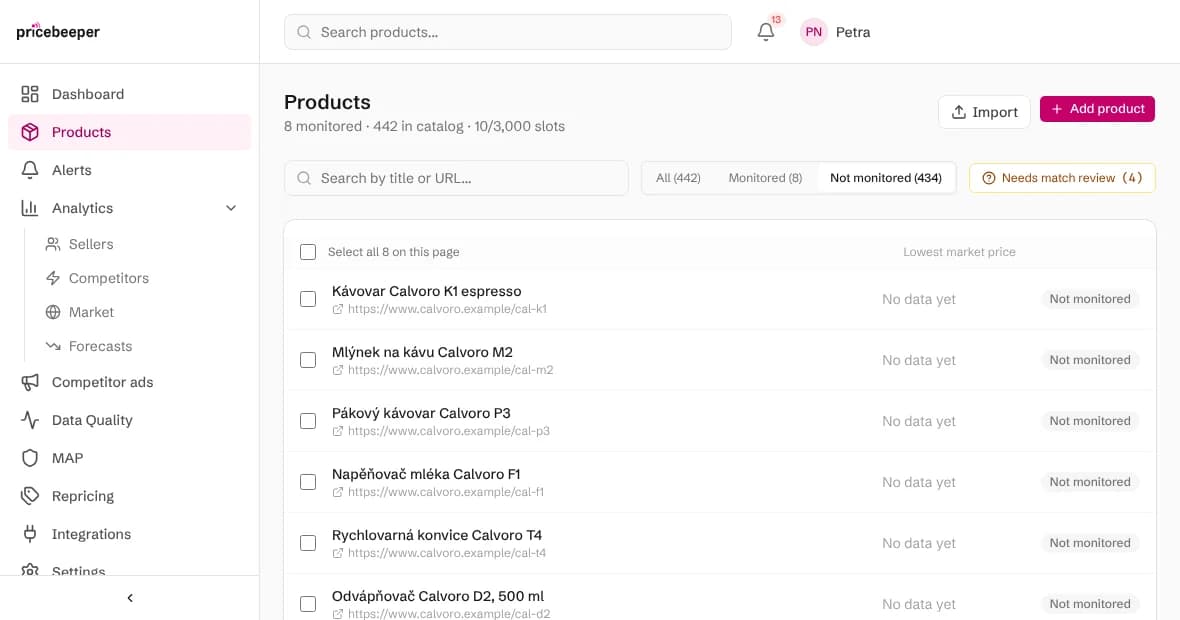This screenshot has width=1180, height=620.
Task: Open the calvoro.example/cal-m2 link
Action: point(450,370)
